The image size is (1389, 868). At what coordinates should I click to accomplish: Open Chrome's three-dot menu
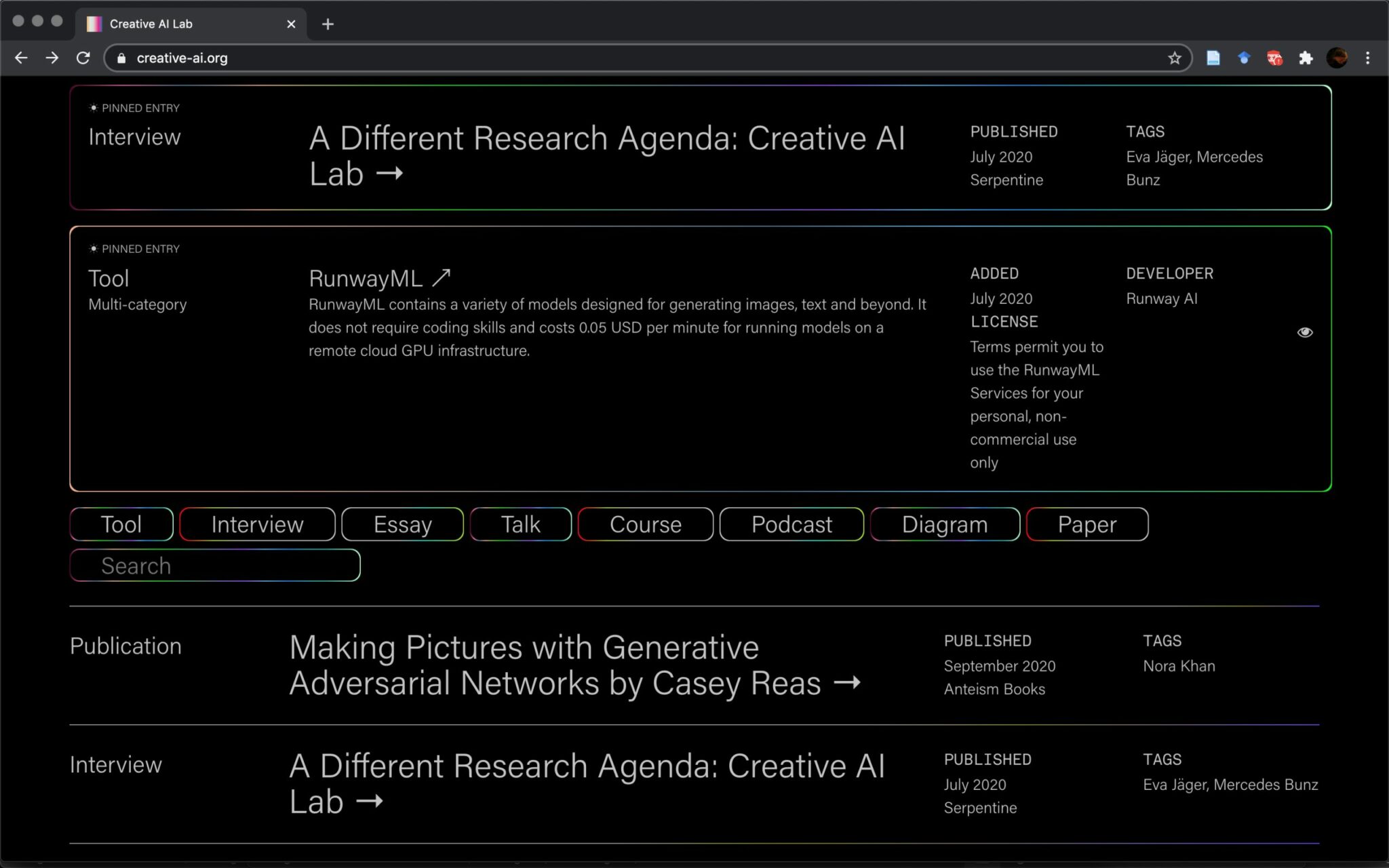point(1368,58)
